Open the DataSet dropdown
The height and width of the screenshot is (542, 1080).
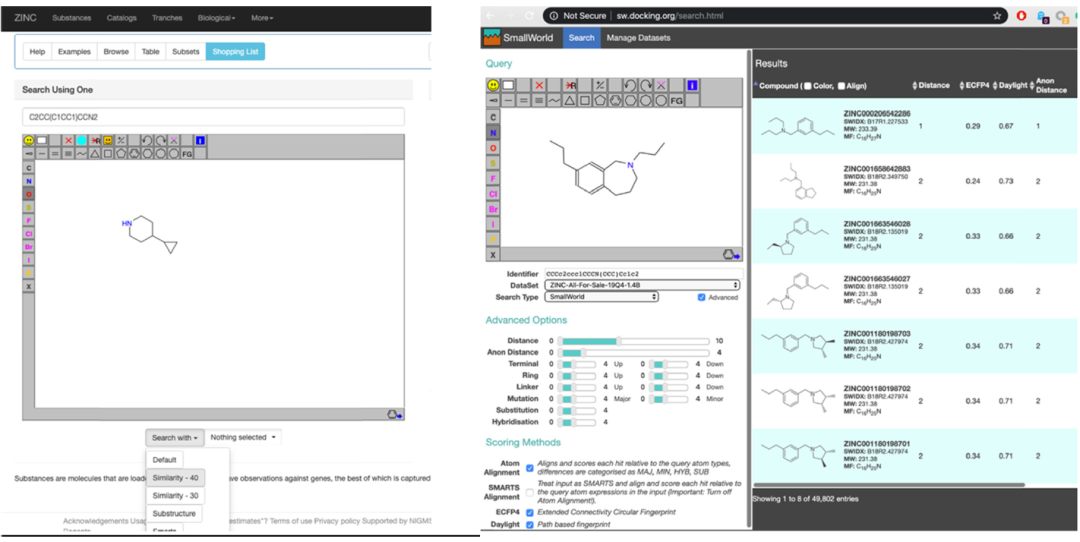642,285
